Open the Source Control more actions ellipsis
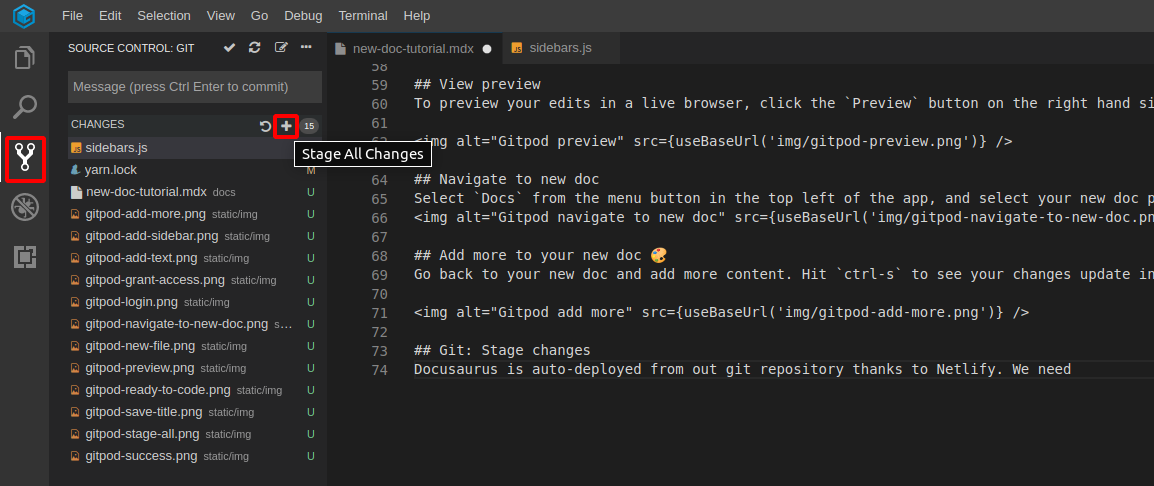The image size is (1154, 486). point(306,48)
